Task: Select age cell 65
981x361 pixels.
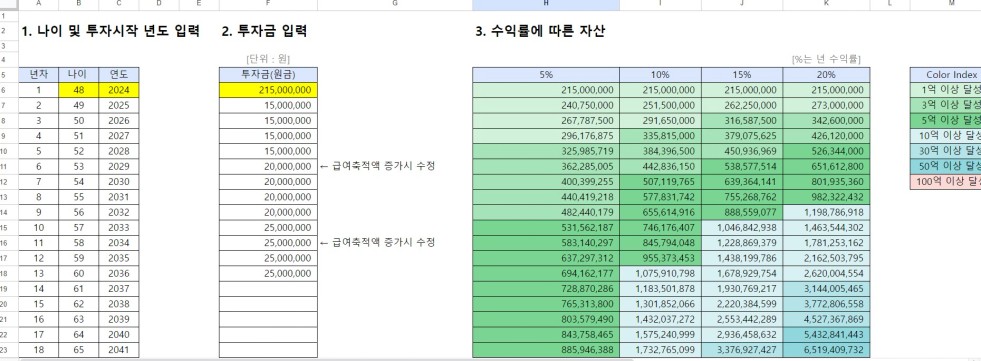Action: 78,350
